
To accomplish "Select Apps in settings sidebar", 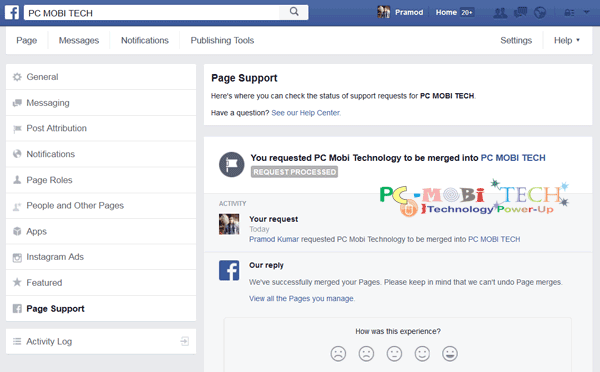I will click(101, 231).
